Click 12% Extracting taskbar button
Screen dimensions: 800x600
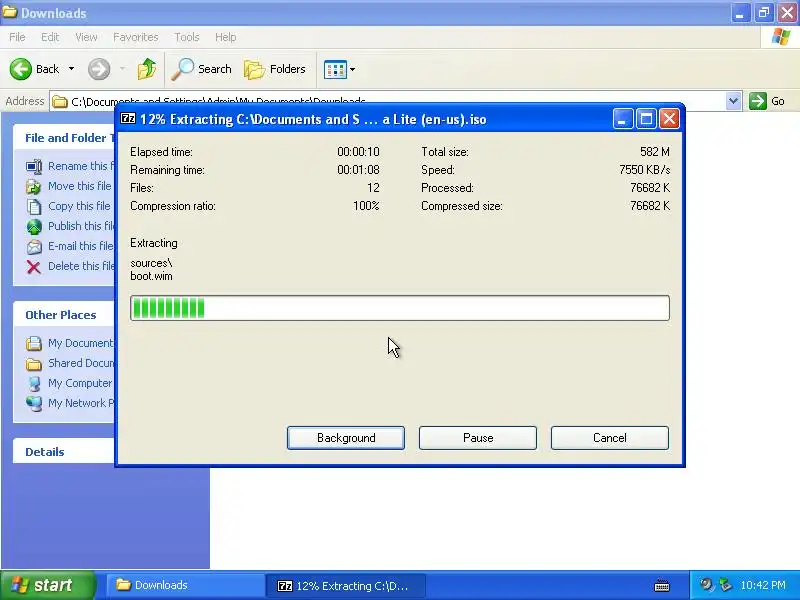click(345, 586)
